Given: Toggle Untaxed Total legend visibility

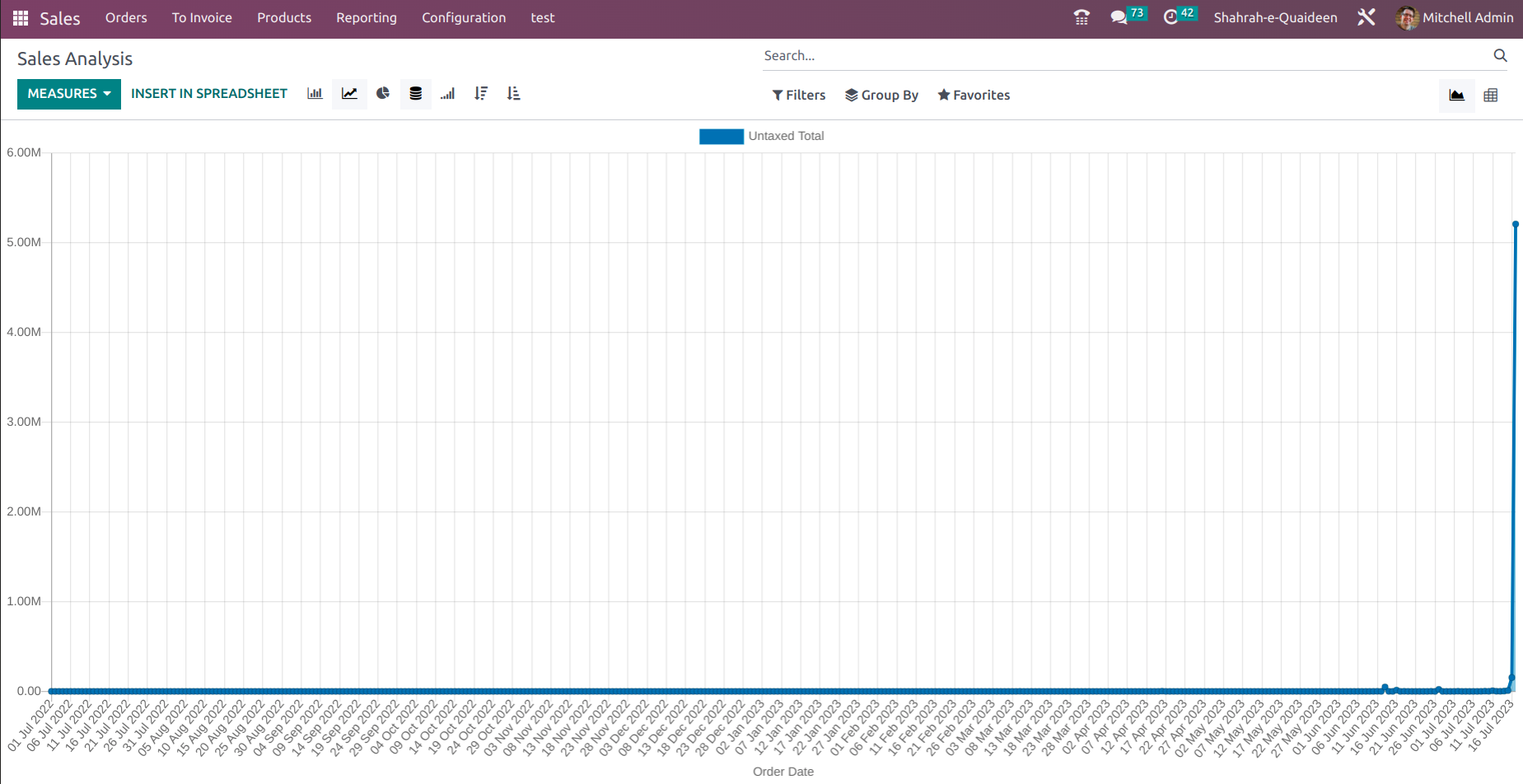Looking at the screenshot, I should tap(761, 137).
